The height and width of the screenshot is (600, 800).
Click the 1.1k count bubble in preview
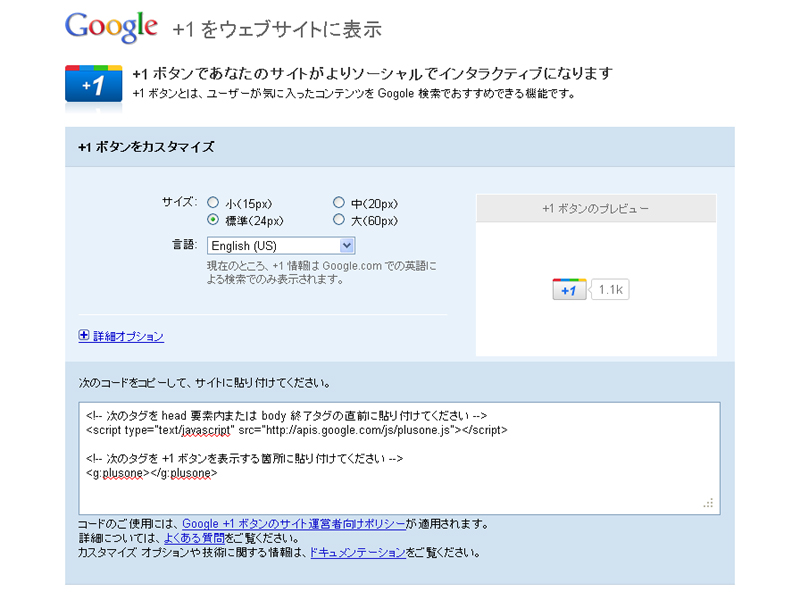610,289
